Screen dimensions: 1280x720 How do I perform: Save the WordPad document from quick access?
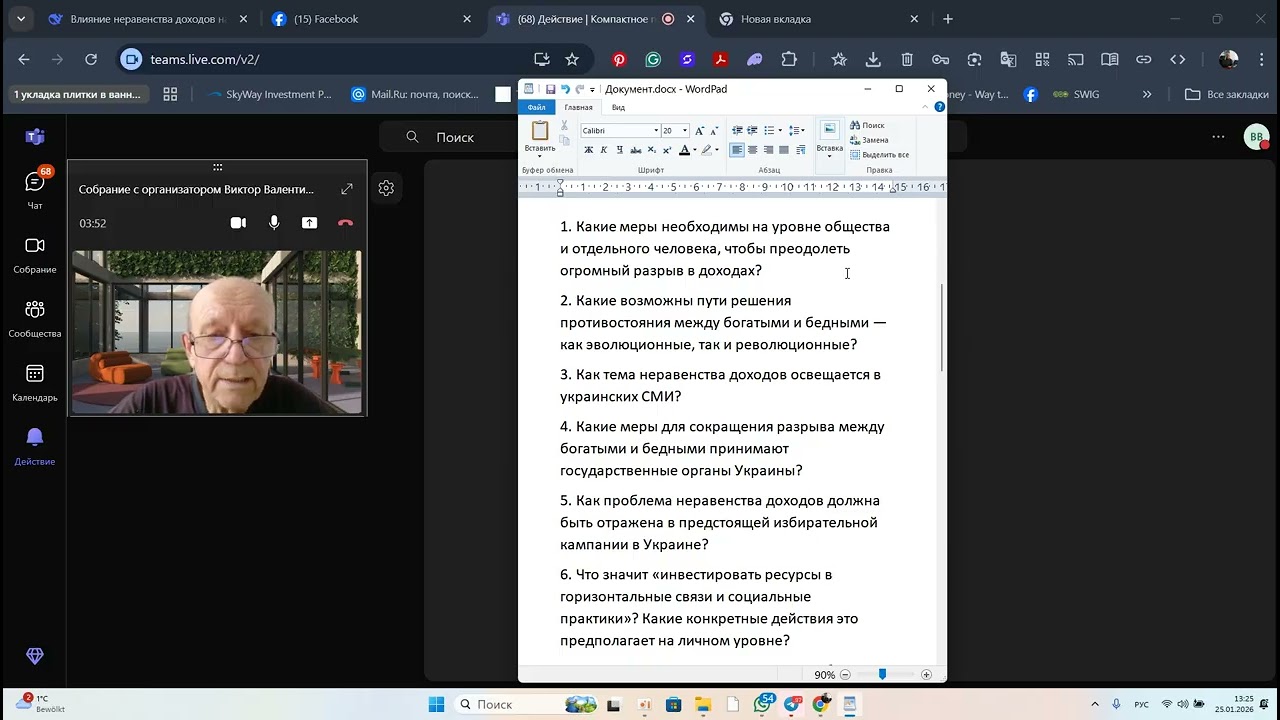point(550,89)
